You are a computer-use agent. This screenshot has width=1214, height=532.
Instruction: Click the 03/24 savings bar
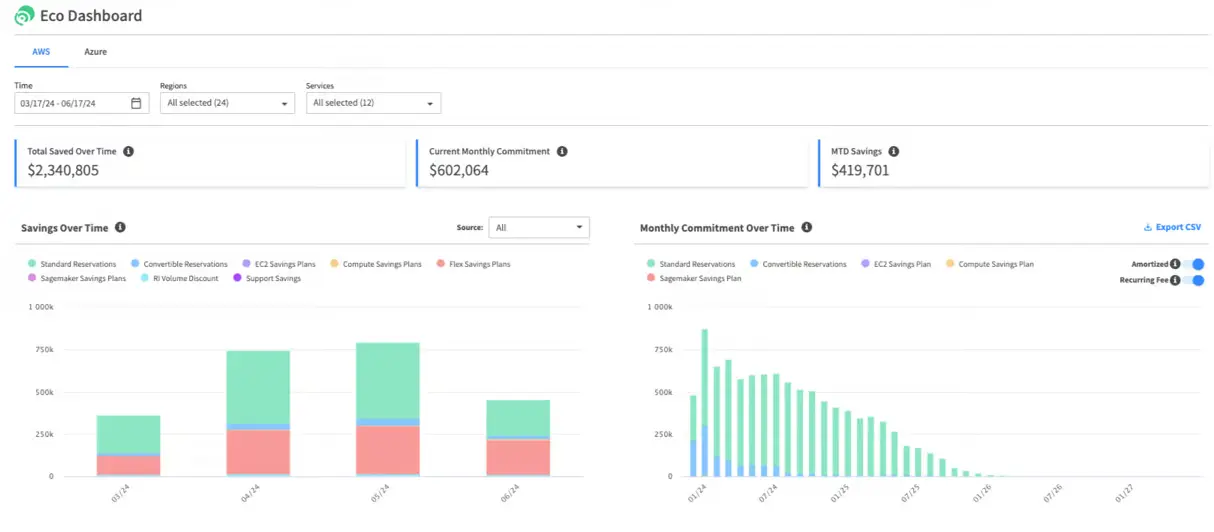[x=128, y=446]
